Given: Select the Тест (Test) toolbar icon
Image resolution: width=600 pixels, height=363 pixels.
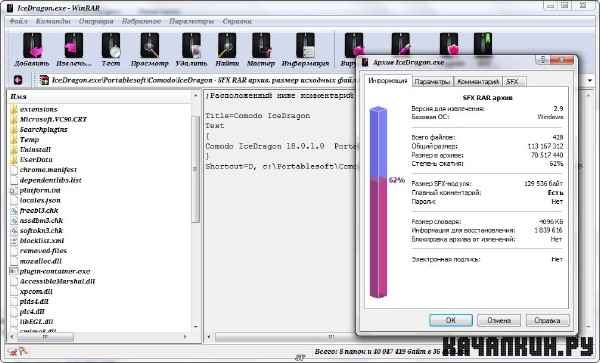Looking at the screenshot, I should [x=111, y=50].
